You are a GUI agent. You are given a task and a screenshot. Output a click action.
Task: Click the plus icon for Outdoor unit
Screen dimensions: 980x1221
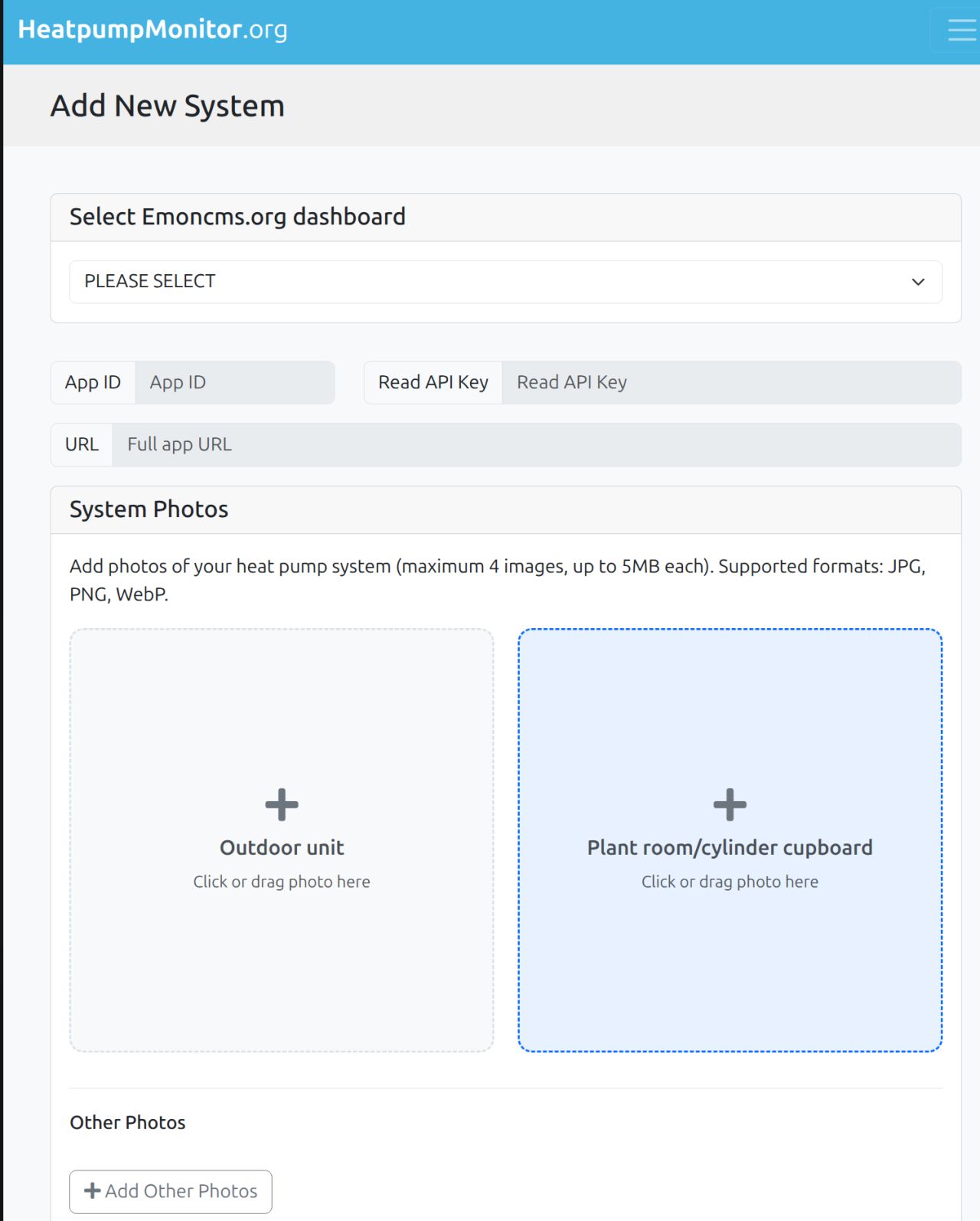(x=282, y=804)
